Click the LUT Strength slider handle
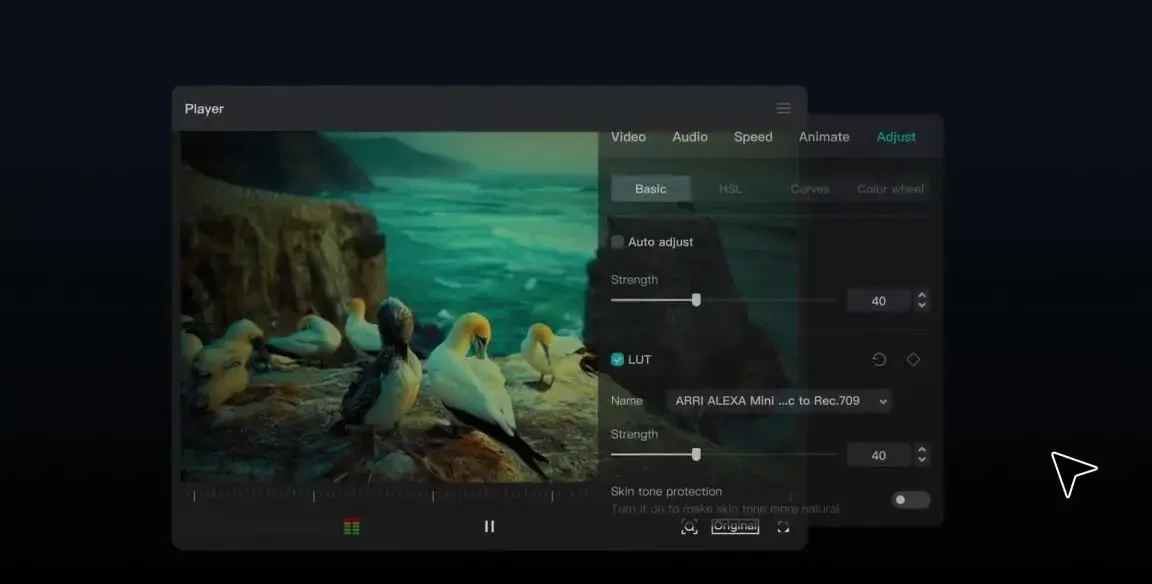The height and width of the screenshot is (584, 1152). click(x=696, y=454)
